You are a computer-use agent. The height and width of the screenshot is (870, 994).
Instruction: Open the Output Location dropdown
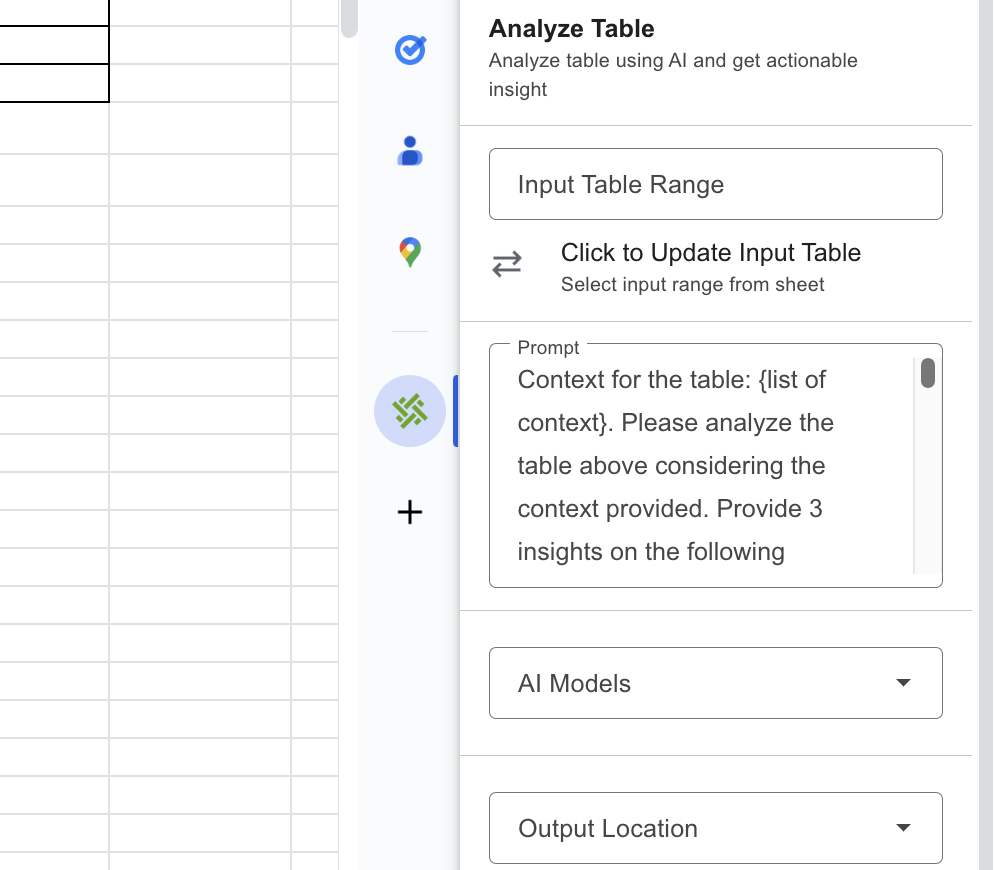[700, 828]
